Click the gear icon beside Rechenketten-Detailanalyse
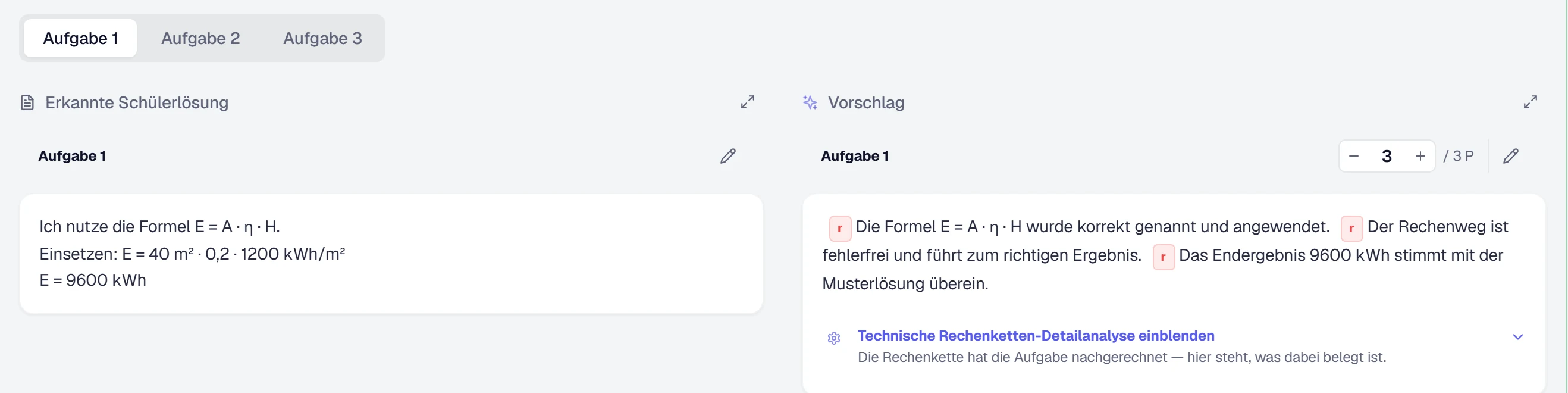 click(x=834, y=338)
